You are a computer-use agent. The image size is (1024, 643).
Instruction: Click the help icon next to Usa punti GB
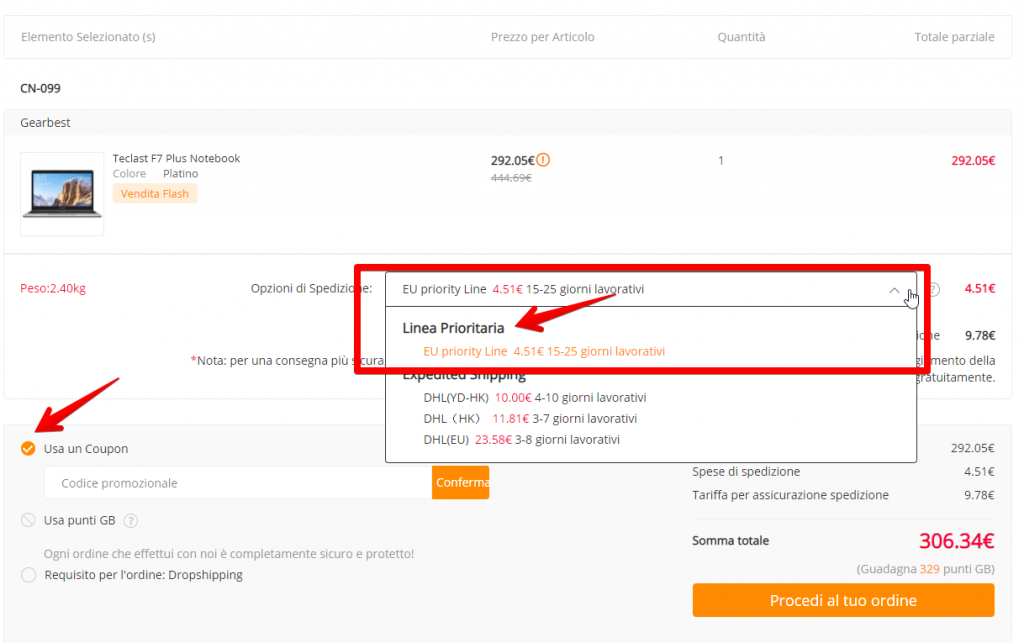click(x=131, y=520)
